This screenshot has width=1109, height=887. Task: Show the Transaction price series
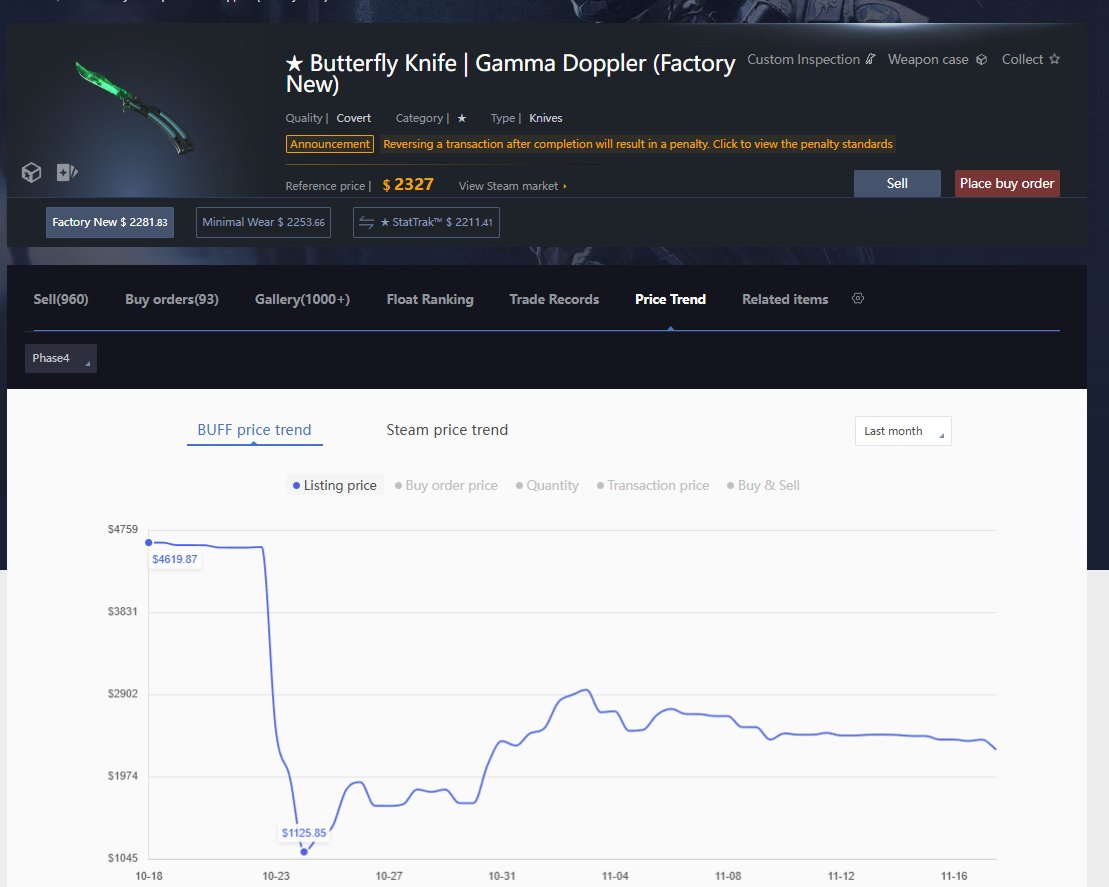(653, 485)
